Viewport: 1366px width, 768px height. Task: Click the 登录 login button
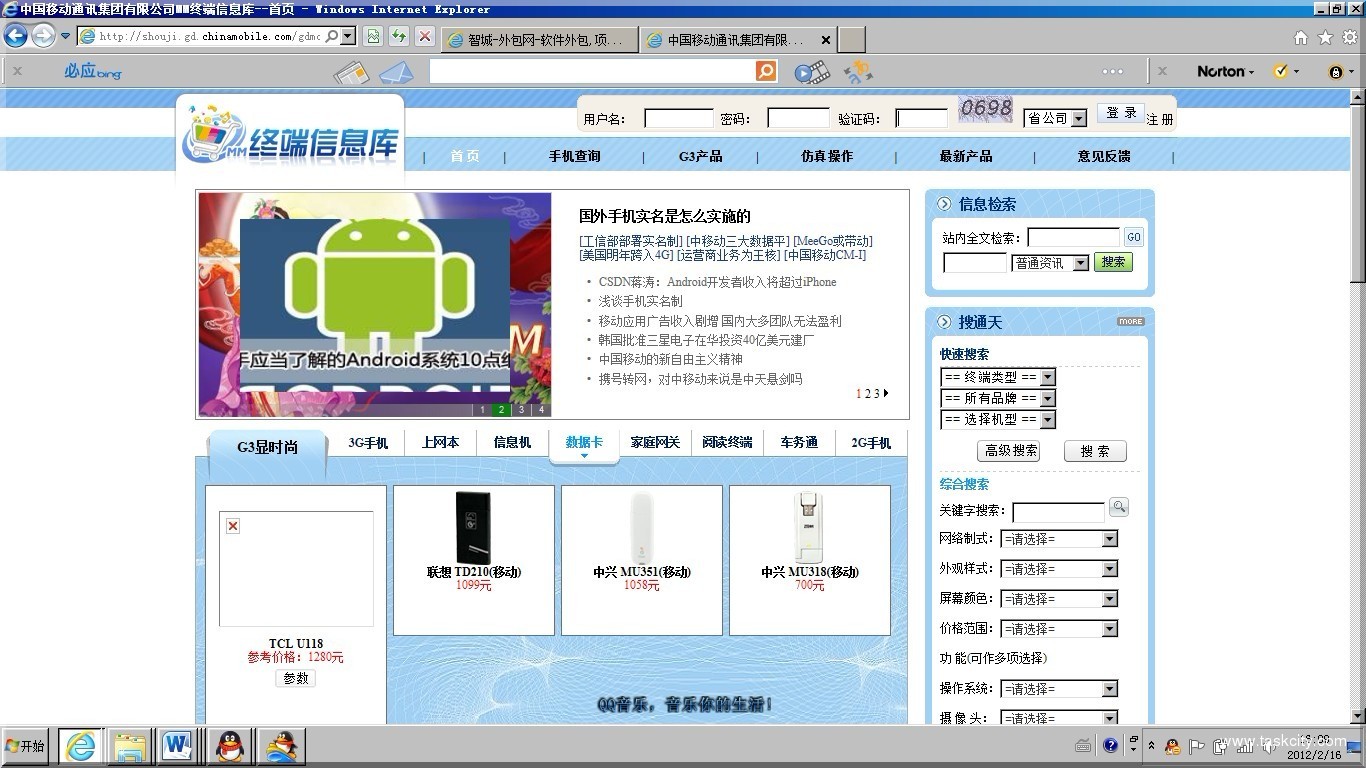[1121, 113]
